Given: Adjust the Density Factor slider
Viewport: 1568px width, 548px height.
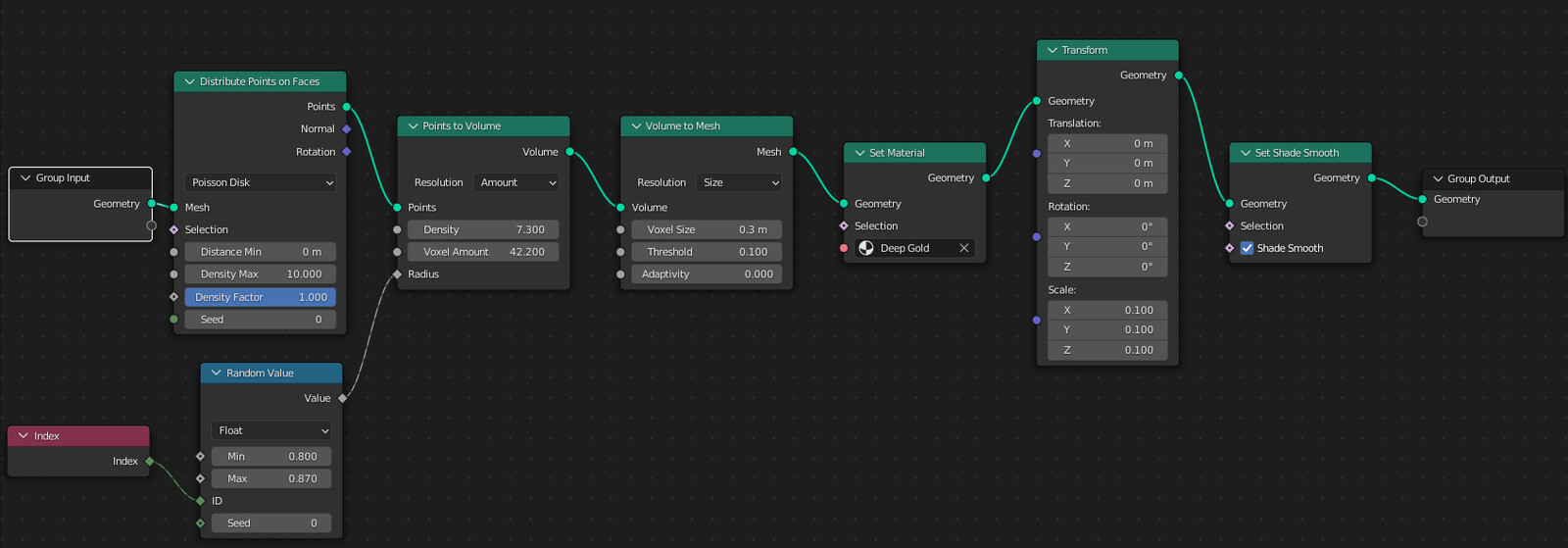Looking at the screenshot, I should [x=261, y=297].
